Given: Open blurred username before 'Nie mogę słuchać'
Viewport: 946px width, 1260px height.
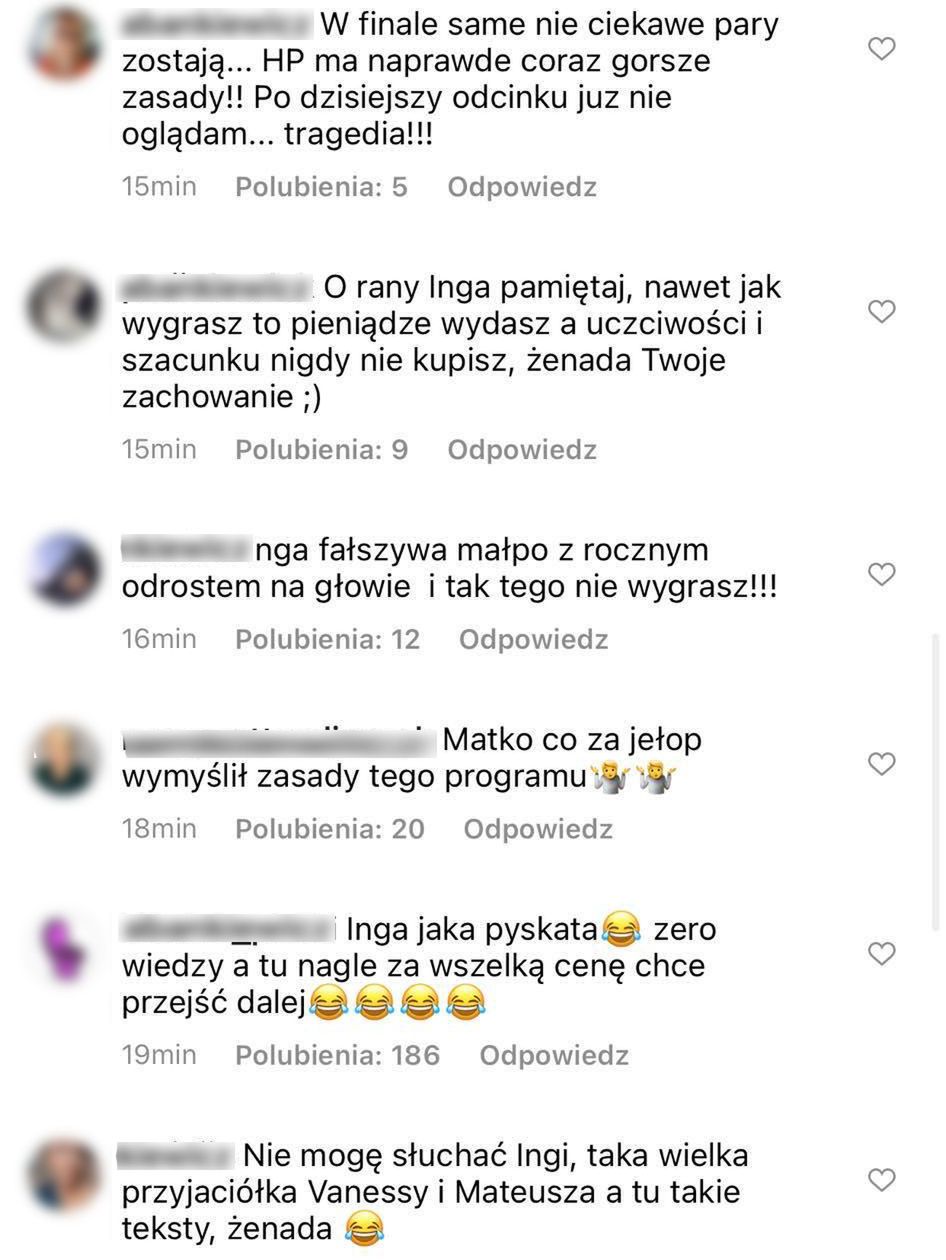Looking at the screenshot, I should 174,1156.
